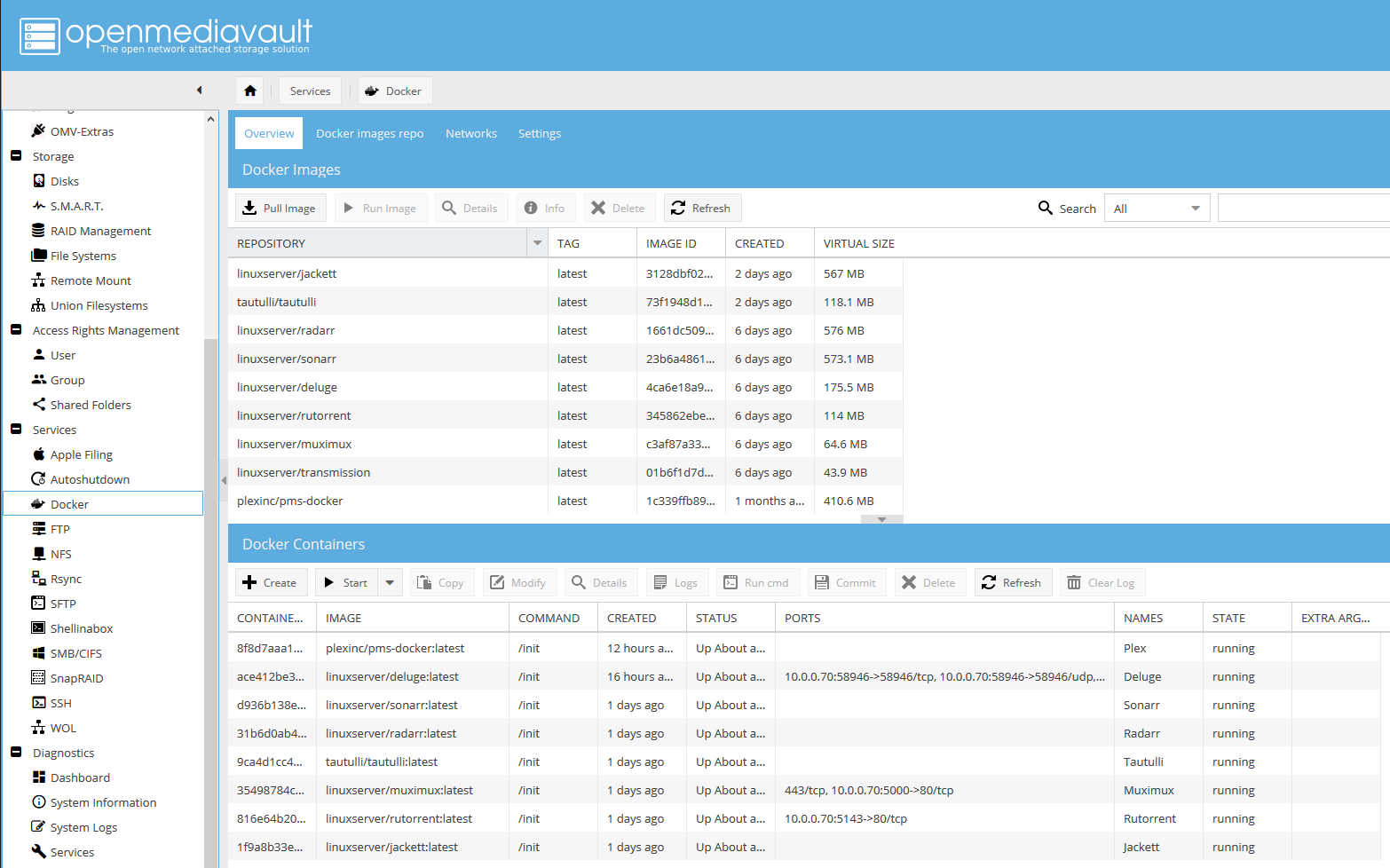The height and width of the screenshot is (868, 1390).
Task: Open the Networks tab
Action: coord(471,133)
